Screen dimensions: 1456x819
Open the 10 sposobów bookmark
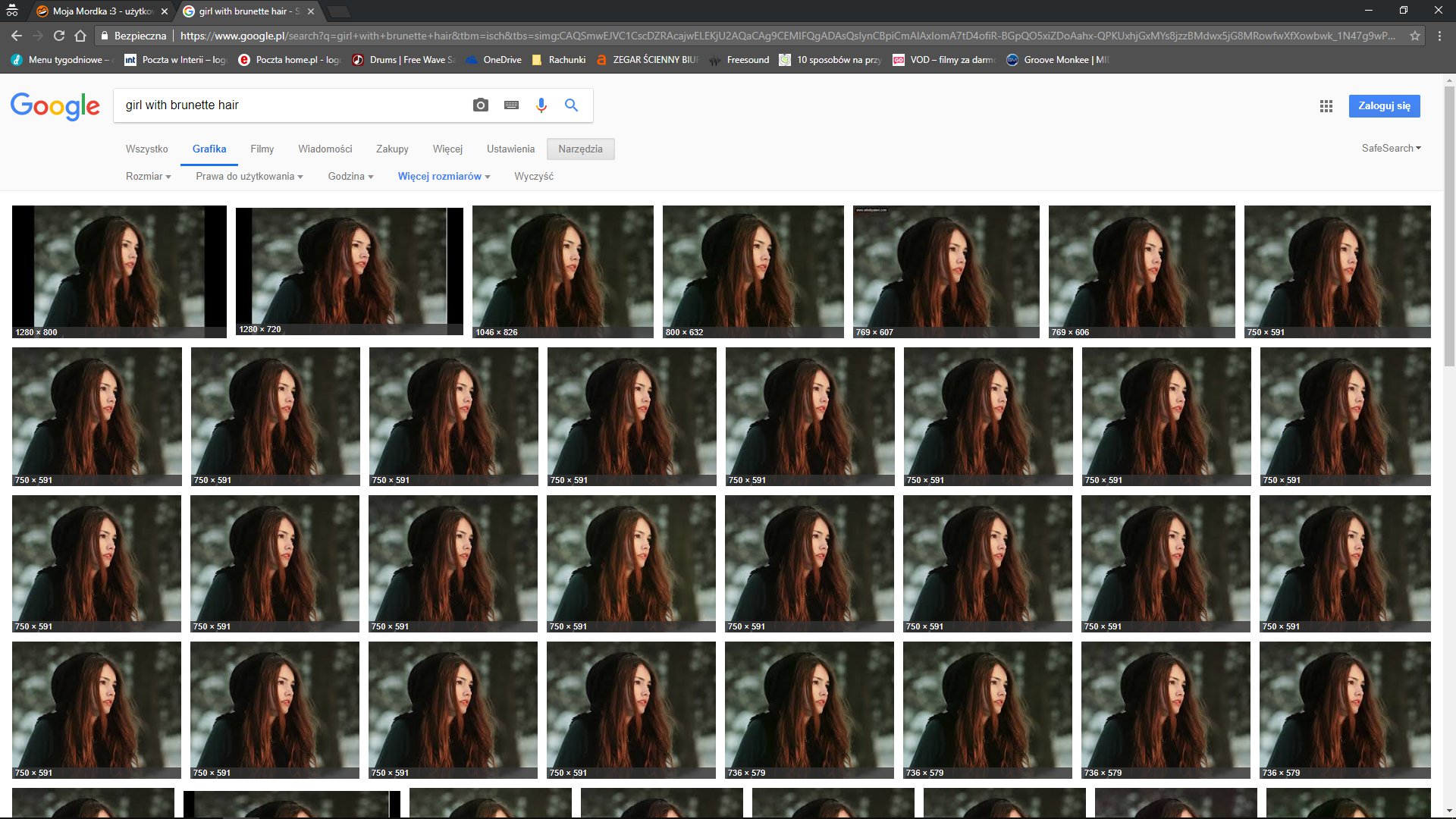pos(830,60)
